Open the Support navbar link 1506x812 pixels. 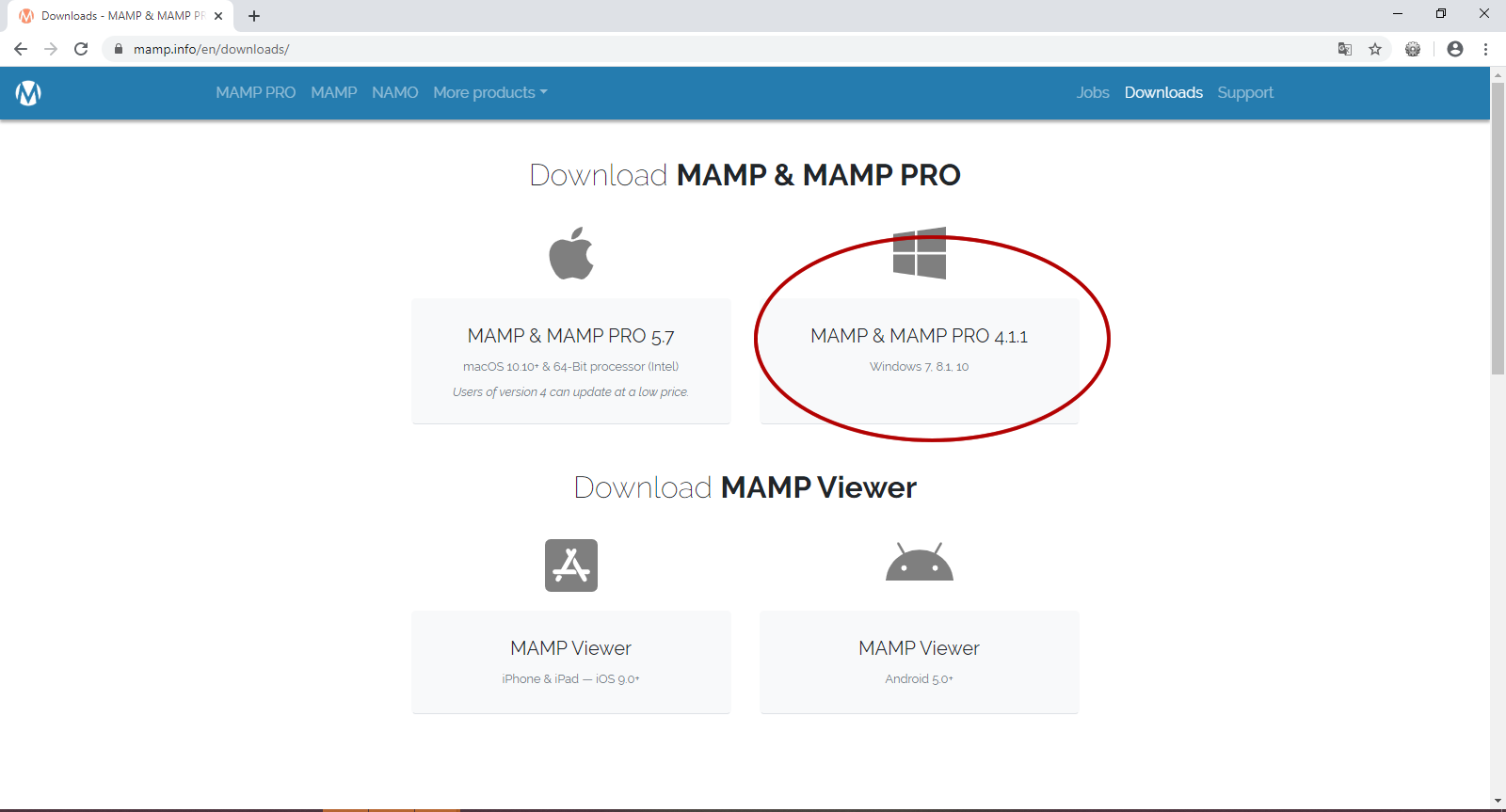(1245, 92)
